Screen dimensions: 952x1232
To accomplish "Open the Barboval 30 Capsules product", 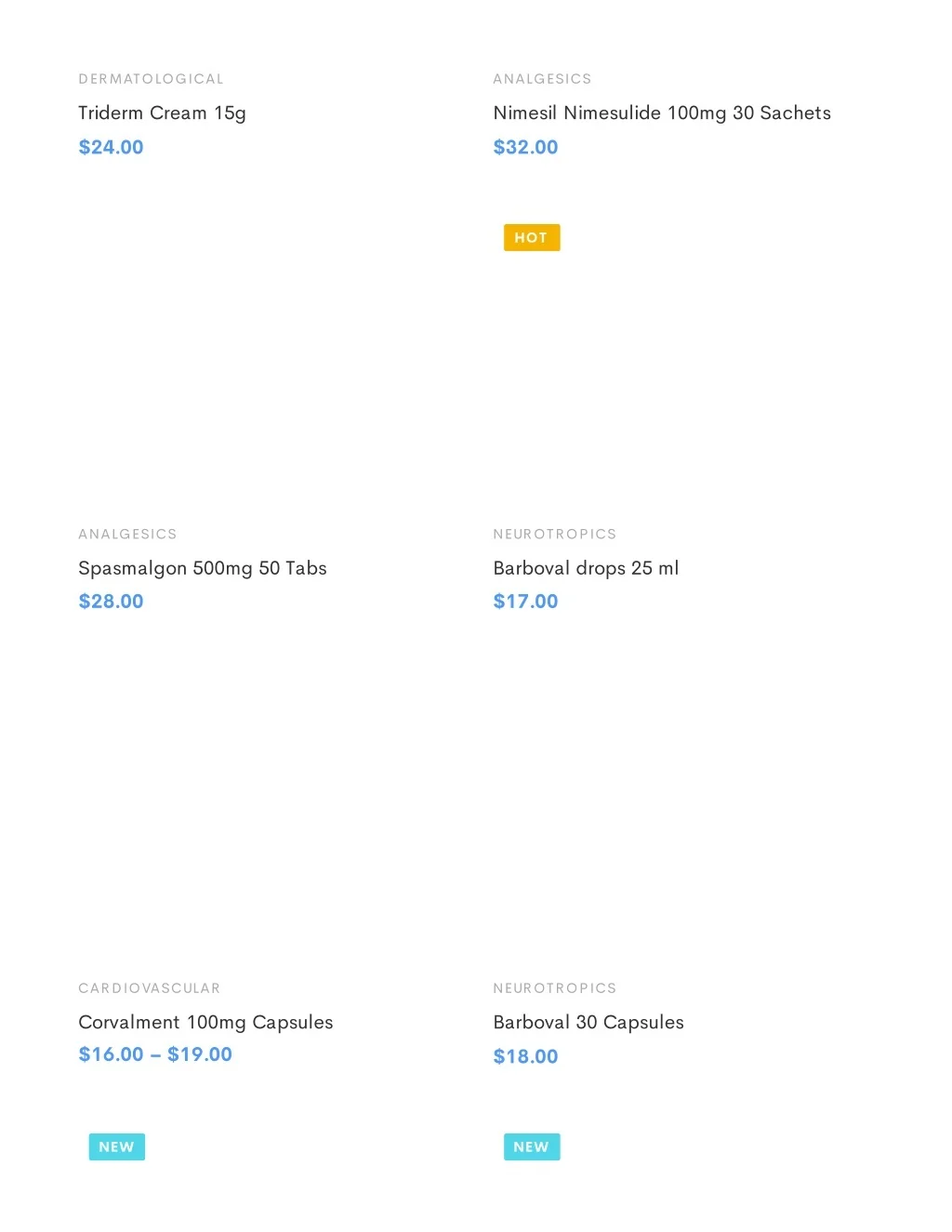I will [x=588, y=1022].
